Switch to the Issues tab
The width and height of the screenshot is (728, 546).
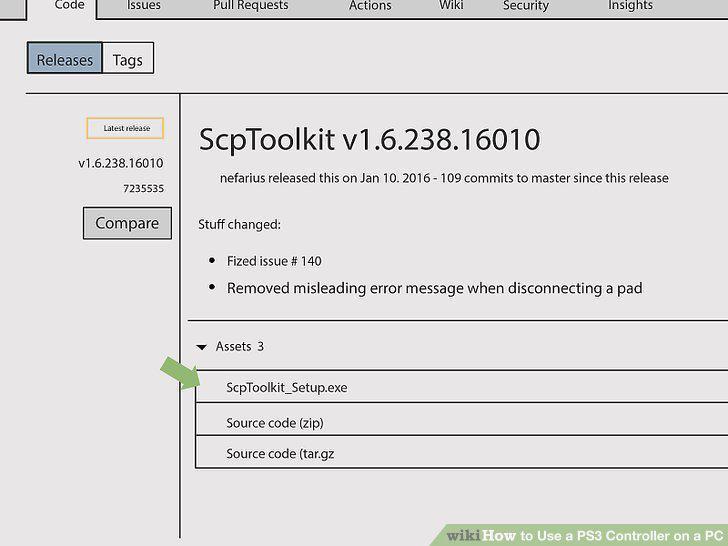tap(143, 6)
